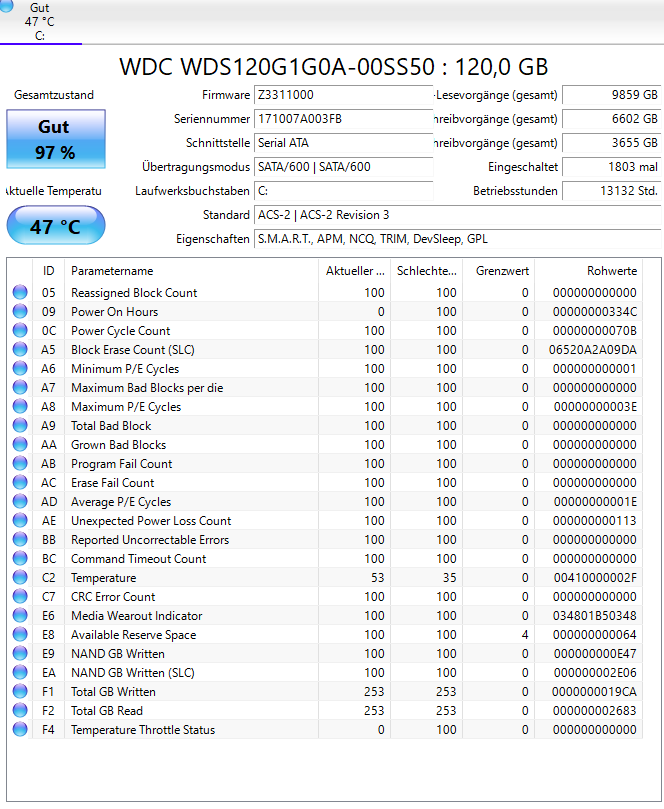Screen dimensions: 664x809
Task: Click threshold value 4 in Available Reserve Space row
Action: coord(525,635)
